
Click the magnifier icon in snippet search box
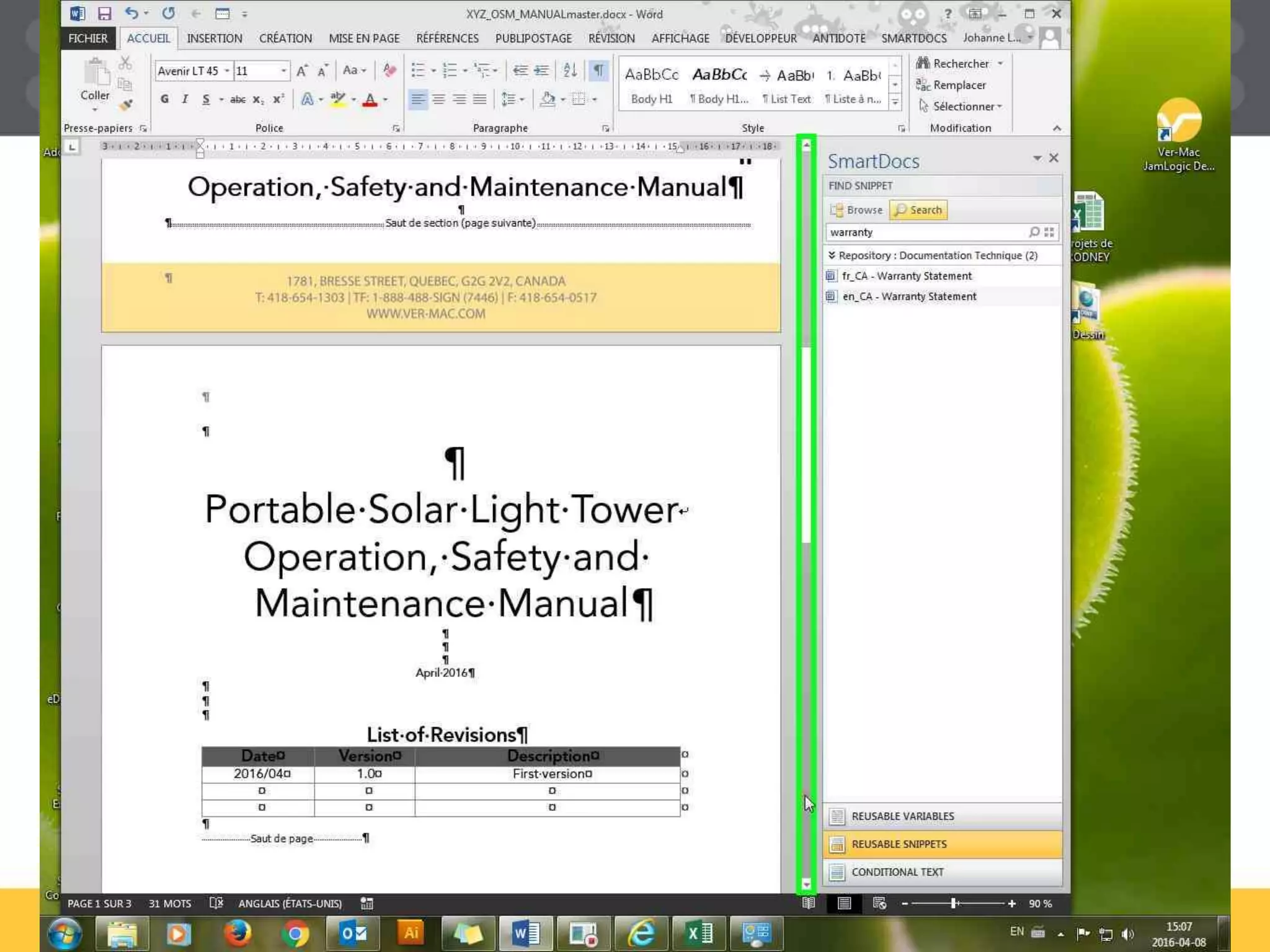[1034, 232]
